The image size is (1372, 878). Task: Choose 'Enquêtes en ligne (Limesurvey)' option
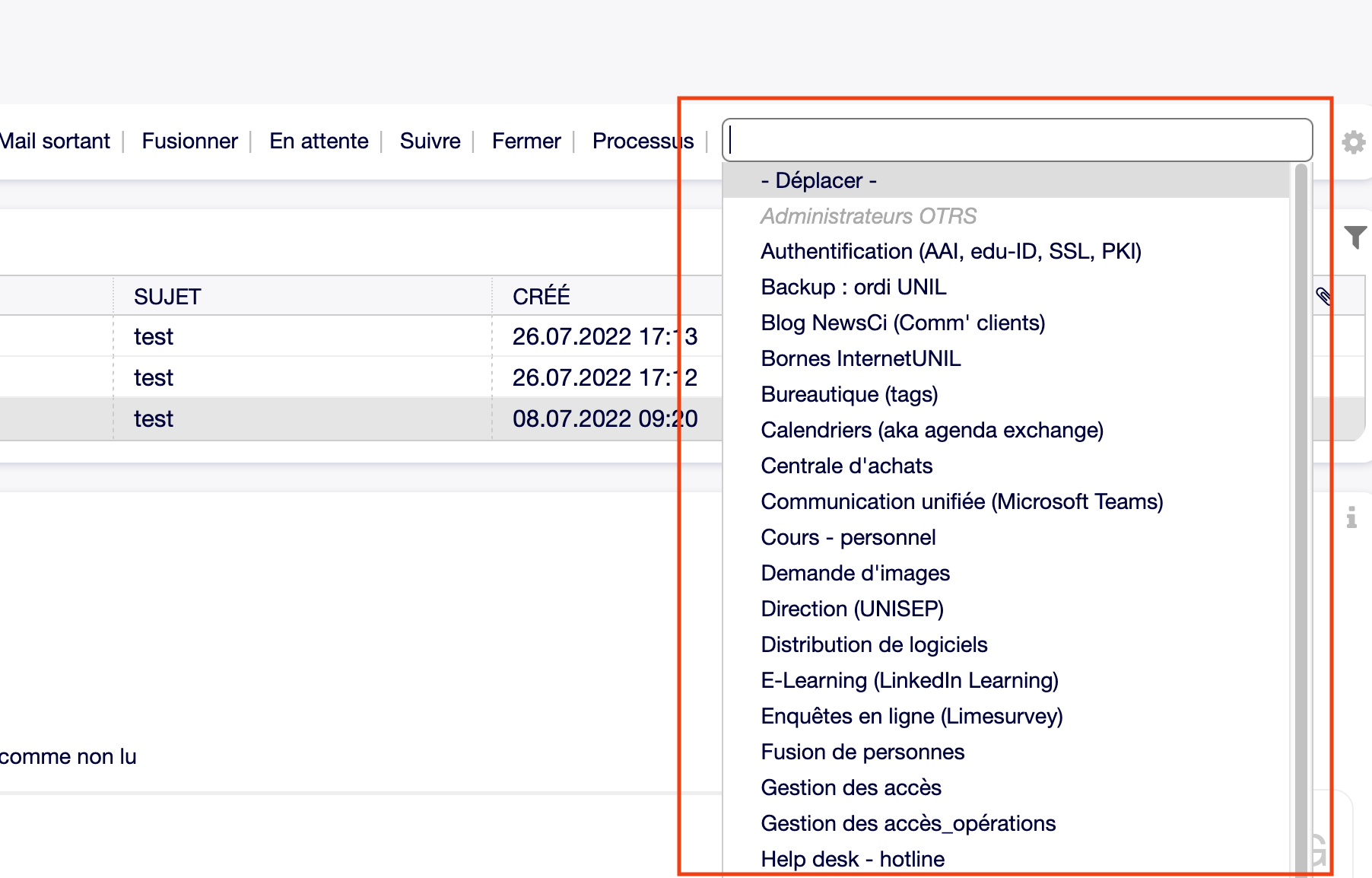911,716
